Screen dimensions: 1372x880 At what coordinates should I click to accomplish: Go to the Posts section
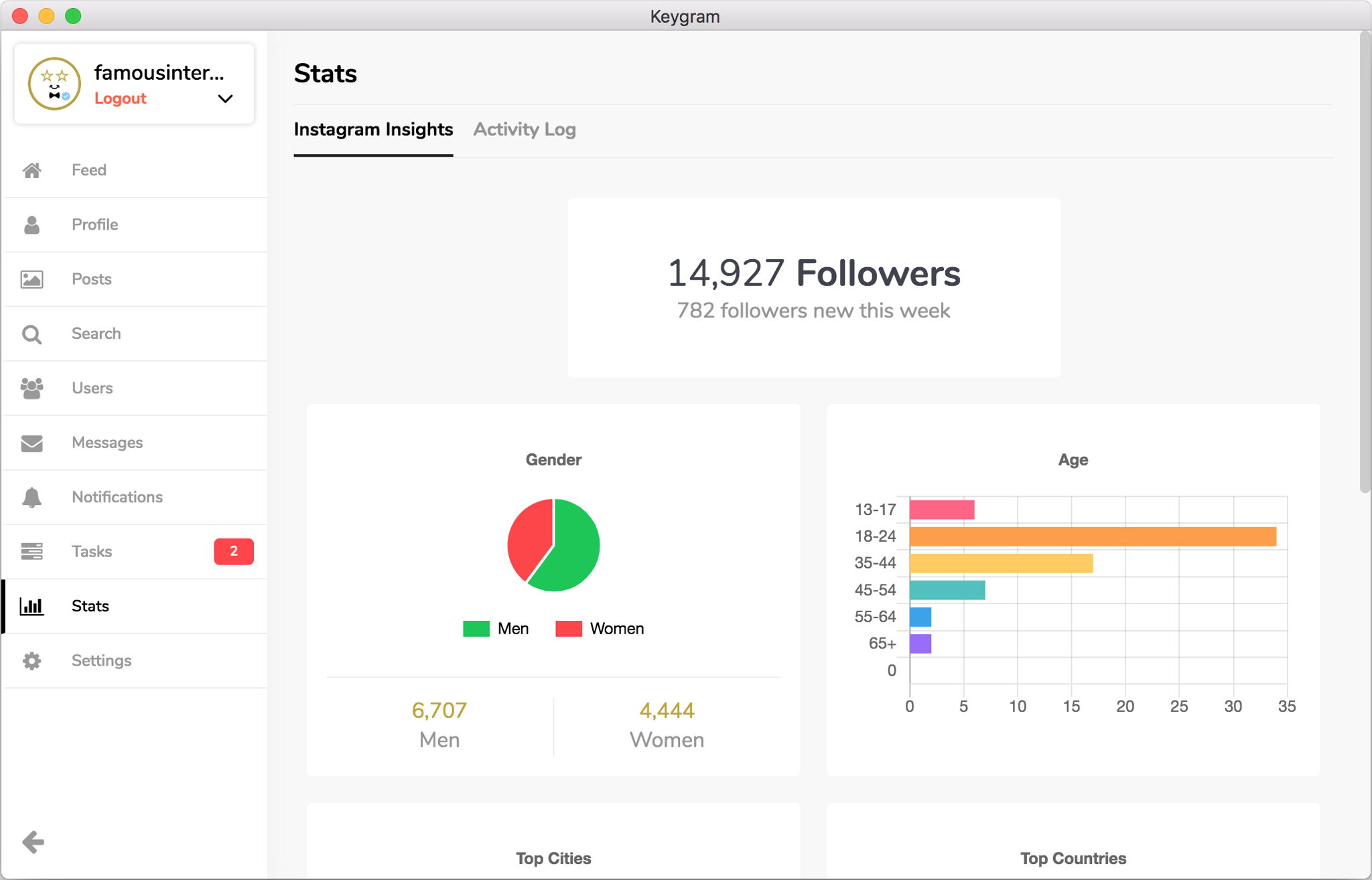135,279
